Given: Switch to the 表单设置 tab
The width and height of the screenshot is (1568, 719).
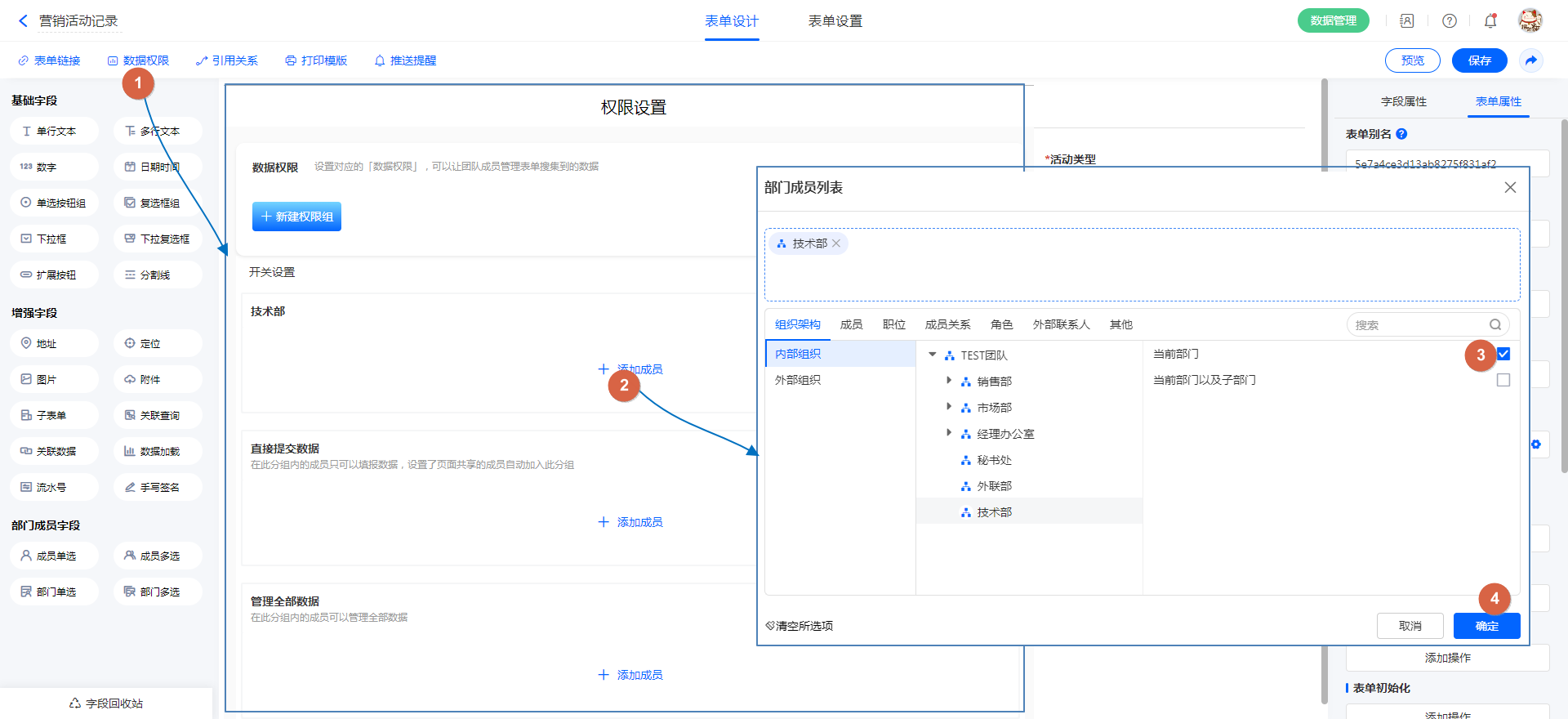Looking at the screenshot, I should pyautogui.click(x=835, y=21).
